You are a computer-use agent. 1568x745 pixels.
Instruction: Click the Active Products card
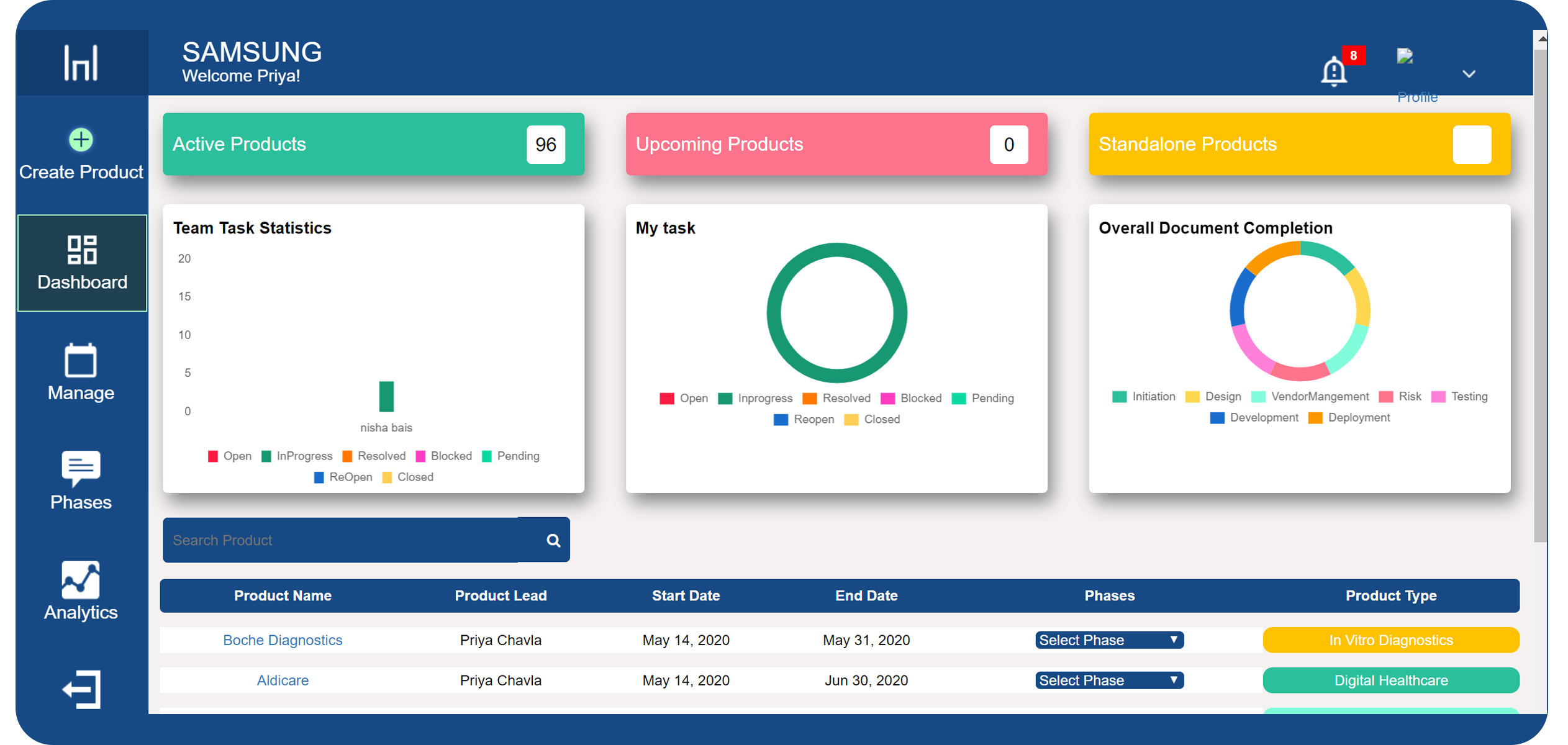373,144
